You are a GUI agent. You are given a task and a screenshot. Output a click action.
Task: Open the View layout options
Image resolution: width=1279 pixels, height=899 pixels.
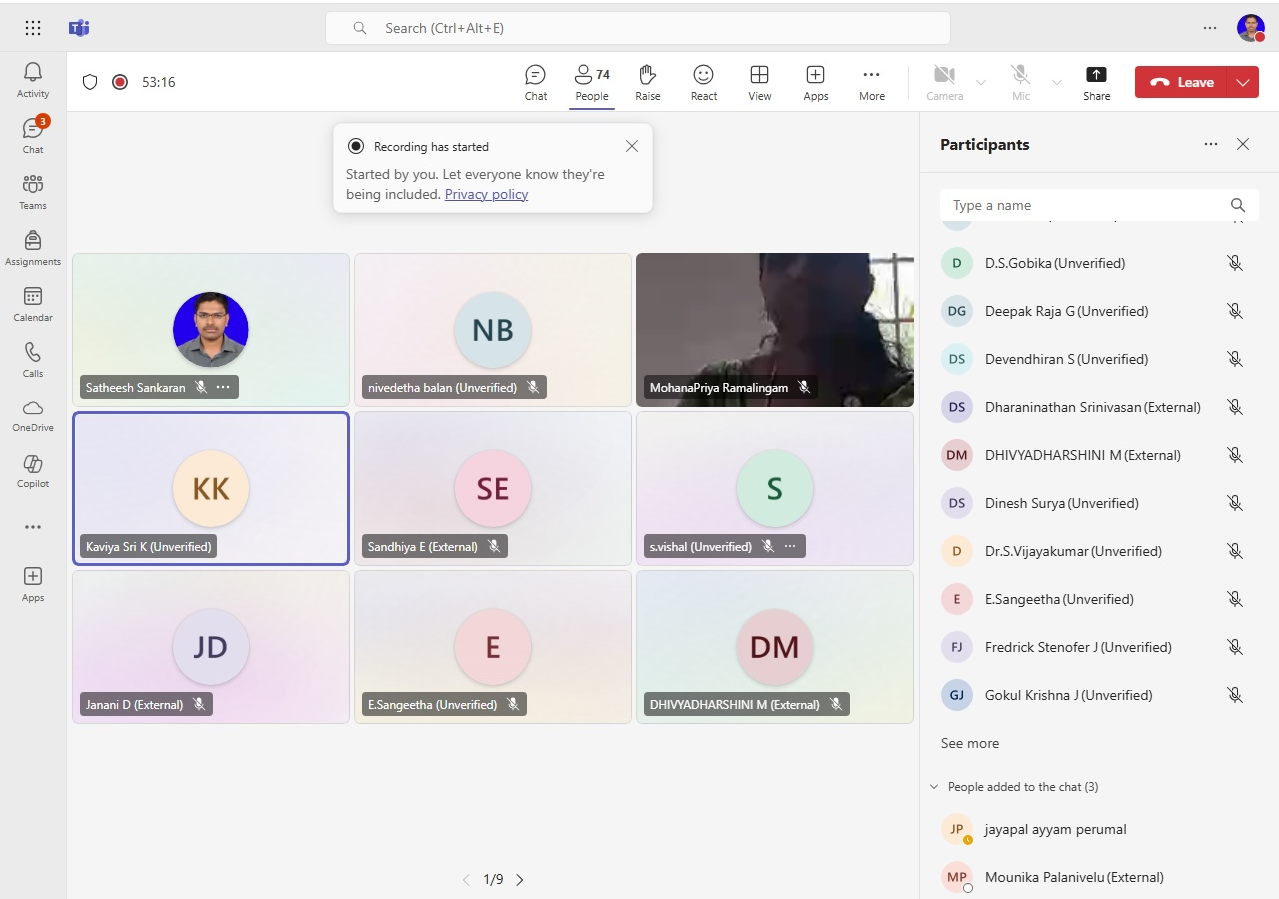click(x=760, y=82)
